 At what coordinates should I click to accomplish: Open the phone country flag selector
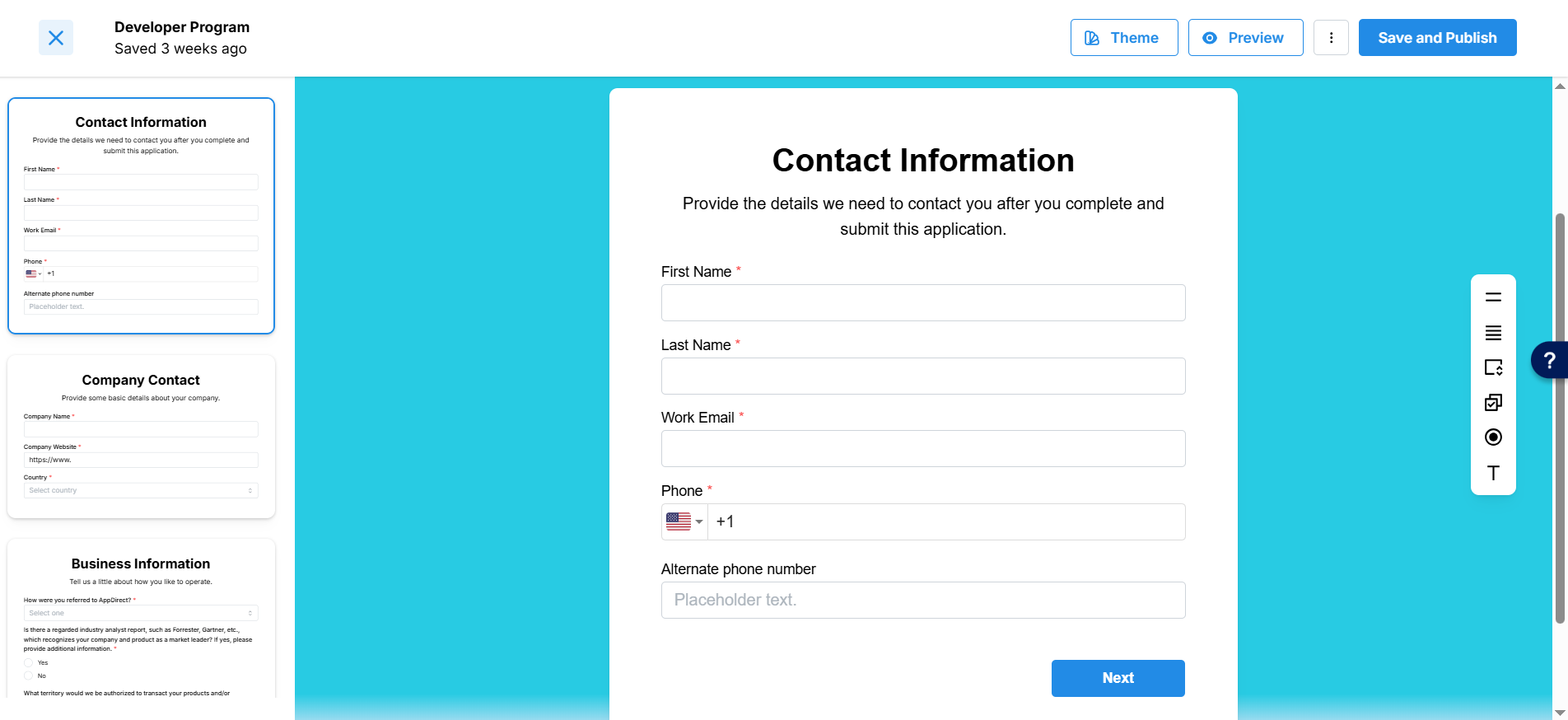click(684, 521)
